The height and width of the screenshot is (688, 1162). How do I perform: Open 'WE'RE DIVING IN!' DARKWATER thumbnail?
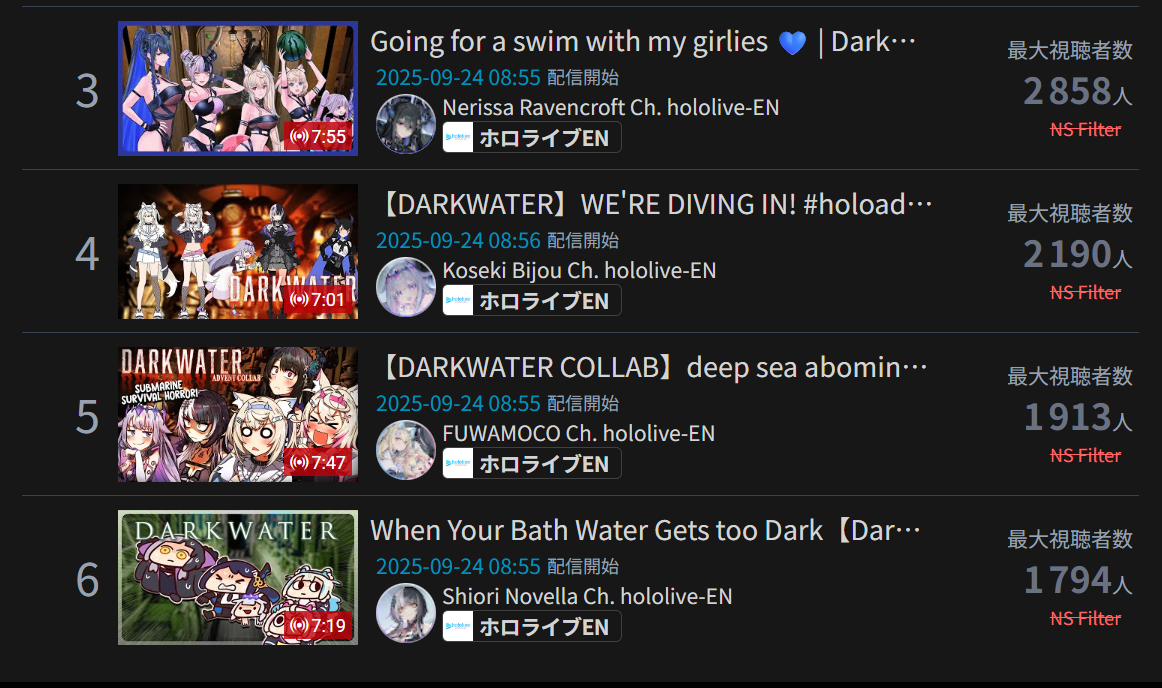point(238,251)
